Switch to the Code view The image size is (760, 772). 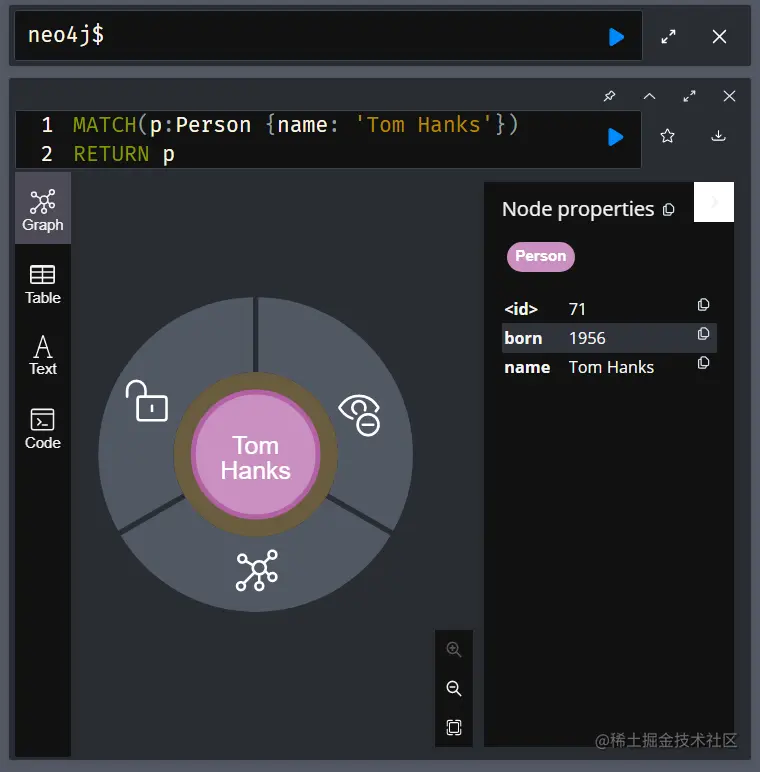43,428
